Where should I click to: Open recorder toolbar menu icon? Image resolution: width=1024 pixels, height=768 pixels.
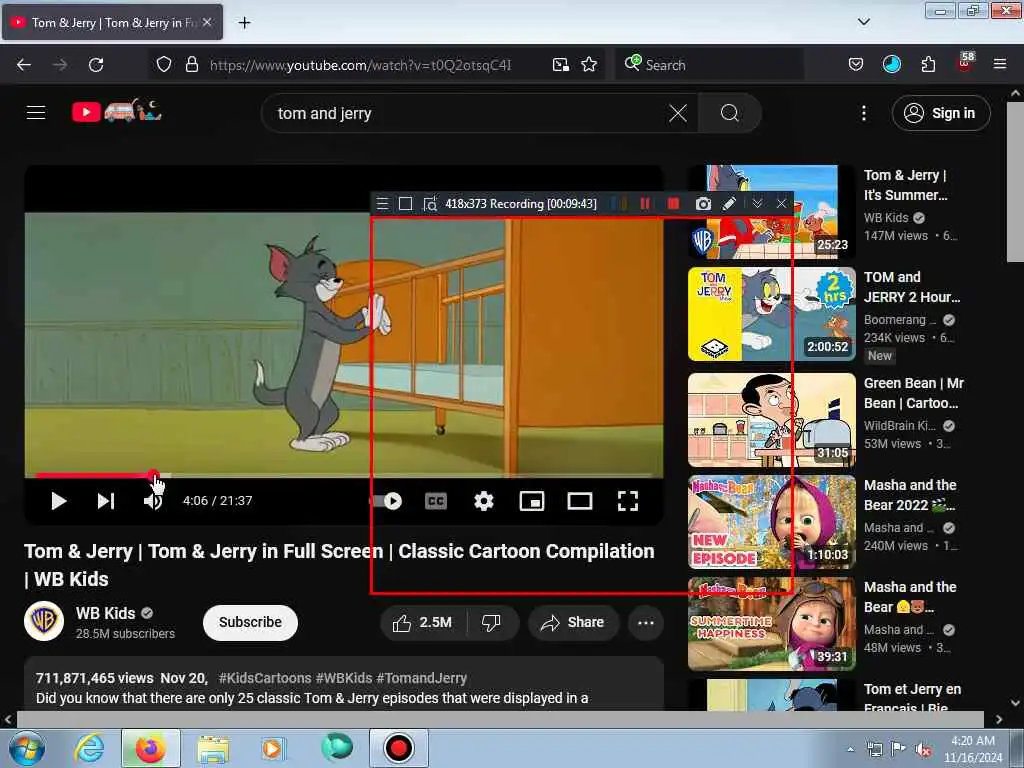click(x=383, y=204)
